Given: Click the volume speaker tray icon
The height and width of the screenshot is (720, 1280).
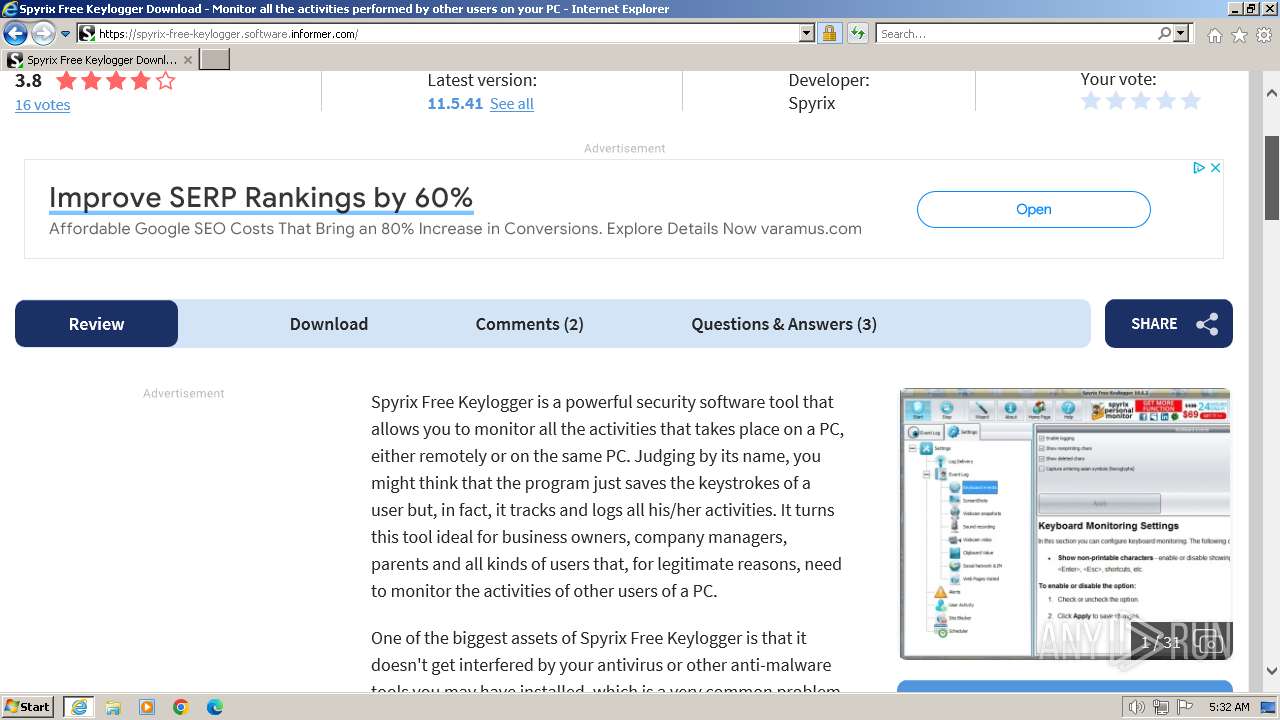Looking at the screenshot, I should (1137, 707).
